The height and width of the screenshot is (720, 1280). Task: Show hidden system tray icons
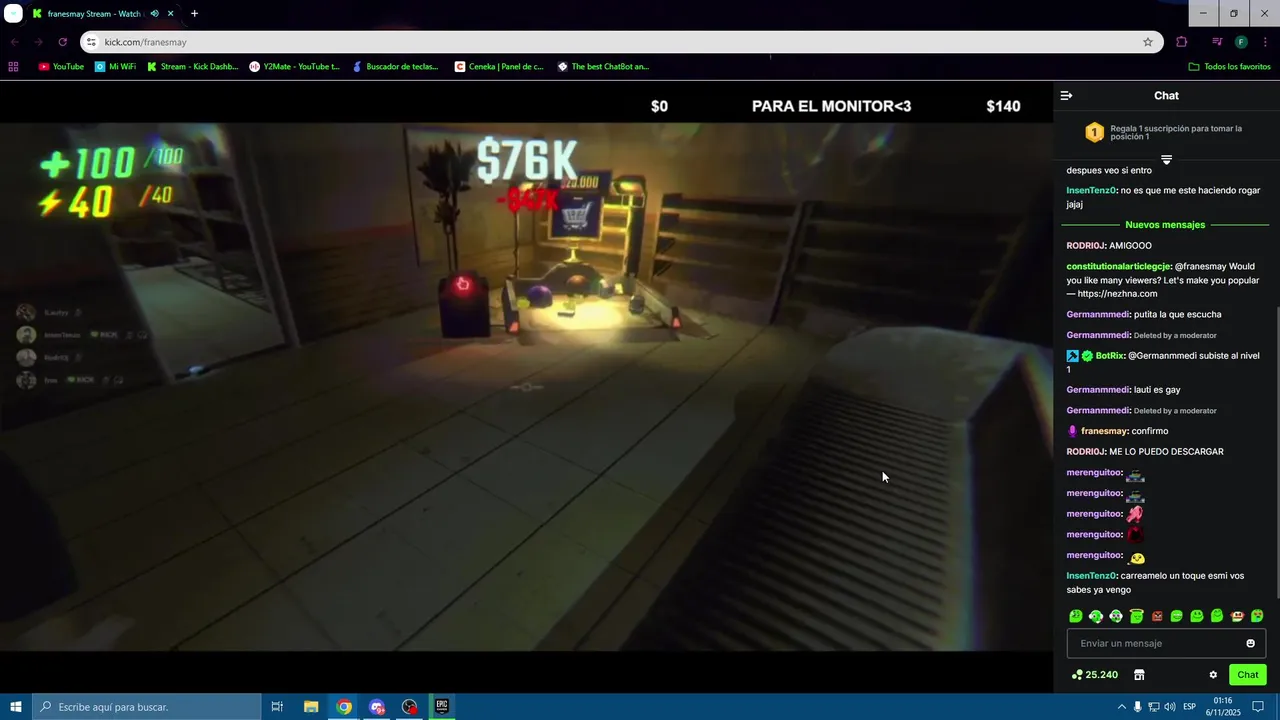pyautogui.click(x=1120, y=707)
